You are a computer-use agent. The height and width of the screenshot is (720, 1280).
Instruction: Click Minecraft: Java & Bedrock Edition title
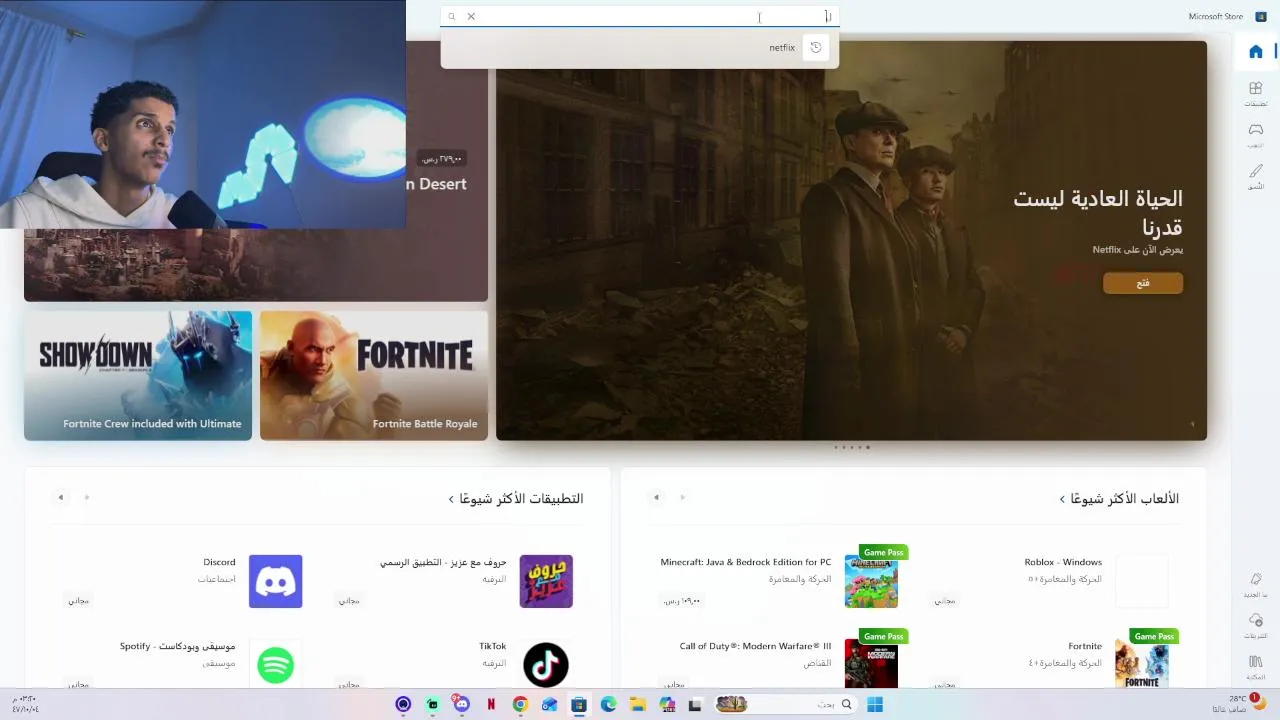coord(745,562)
